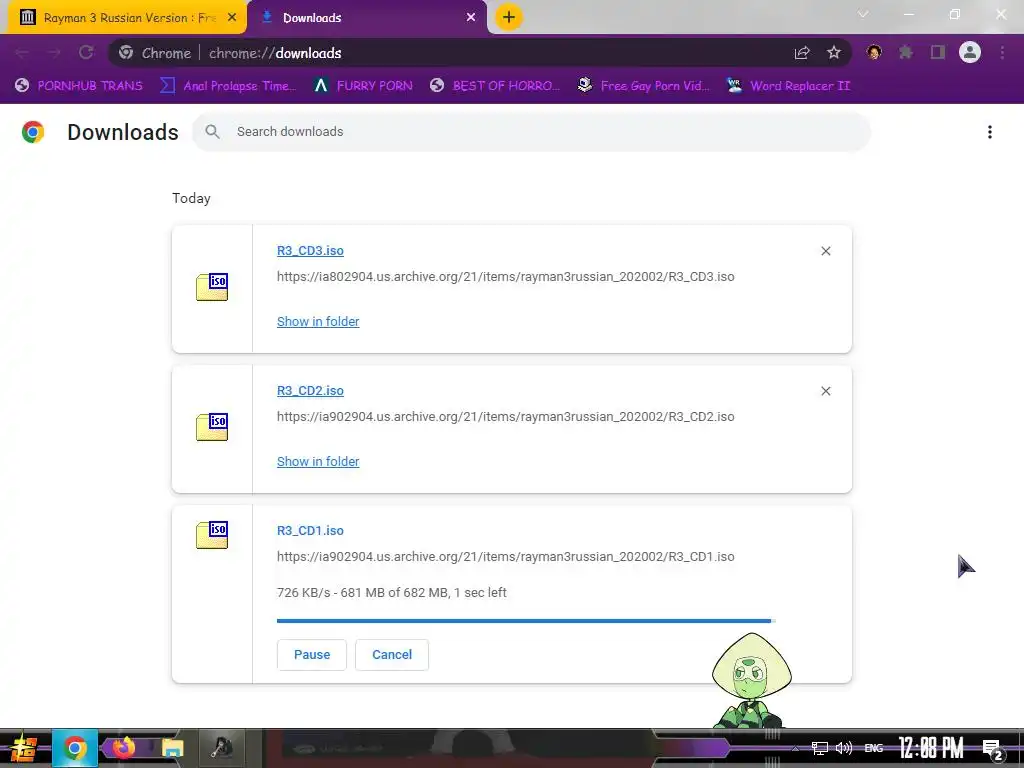Click the Search downloads field

pos(531,132)
